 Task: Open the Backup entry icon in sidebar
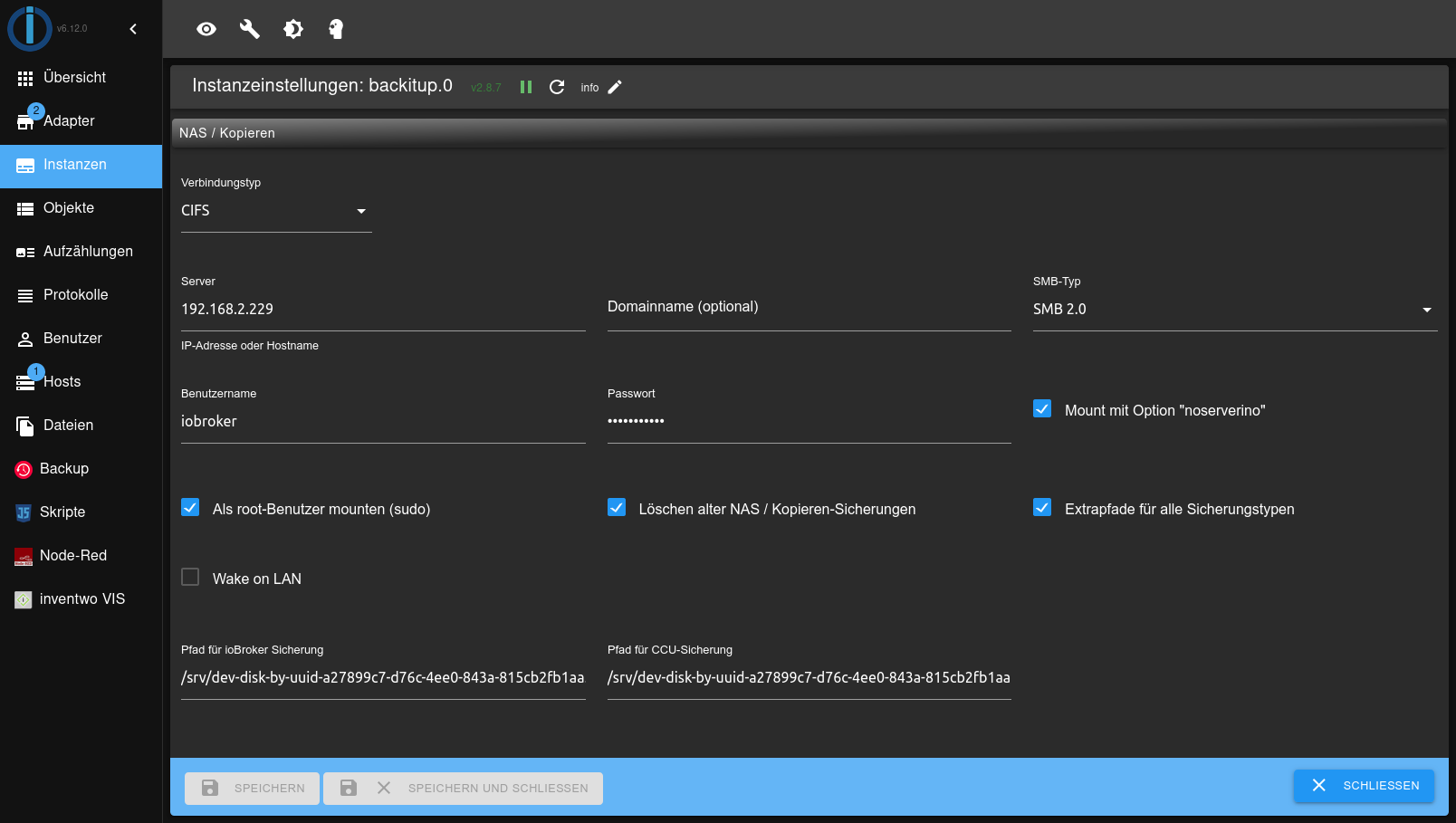24,469
